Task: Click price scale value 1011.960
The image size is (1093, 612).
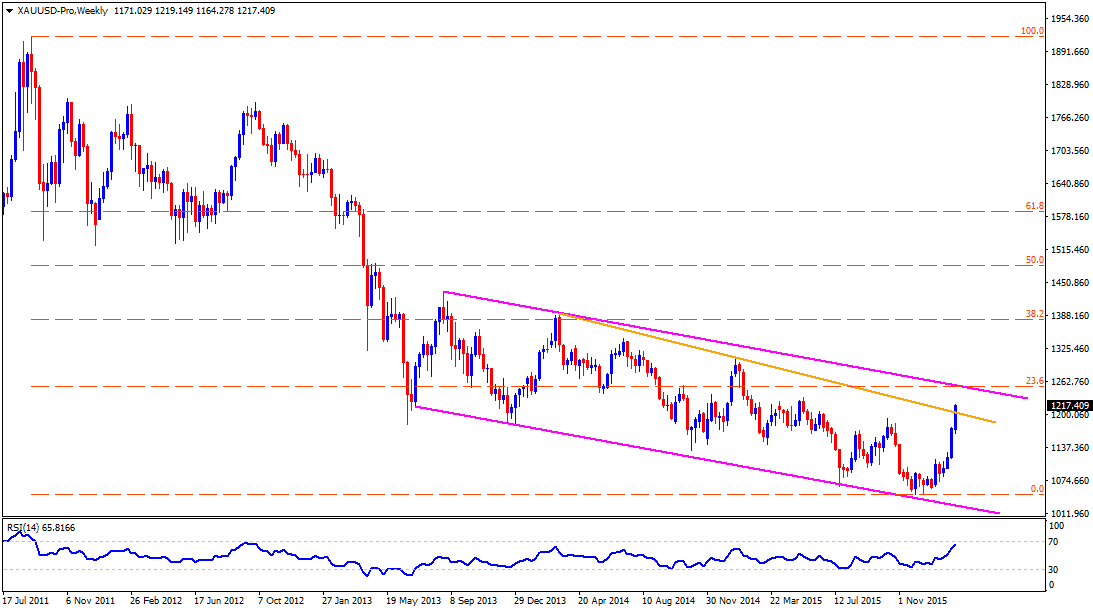Action: pyautogui.click(x=1069, y=514)
